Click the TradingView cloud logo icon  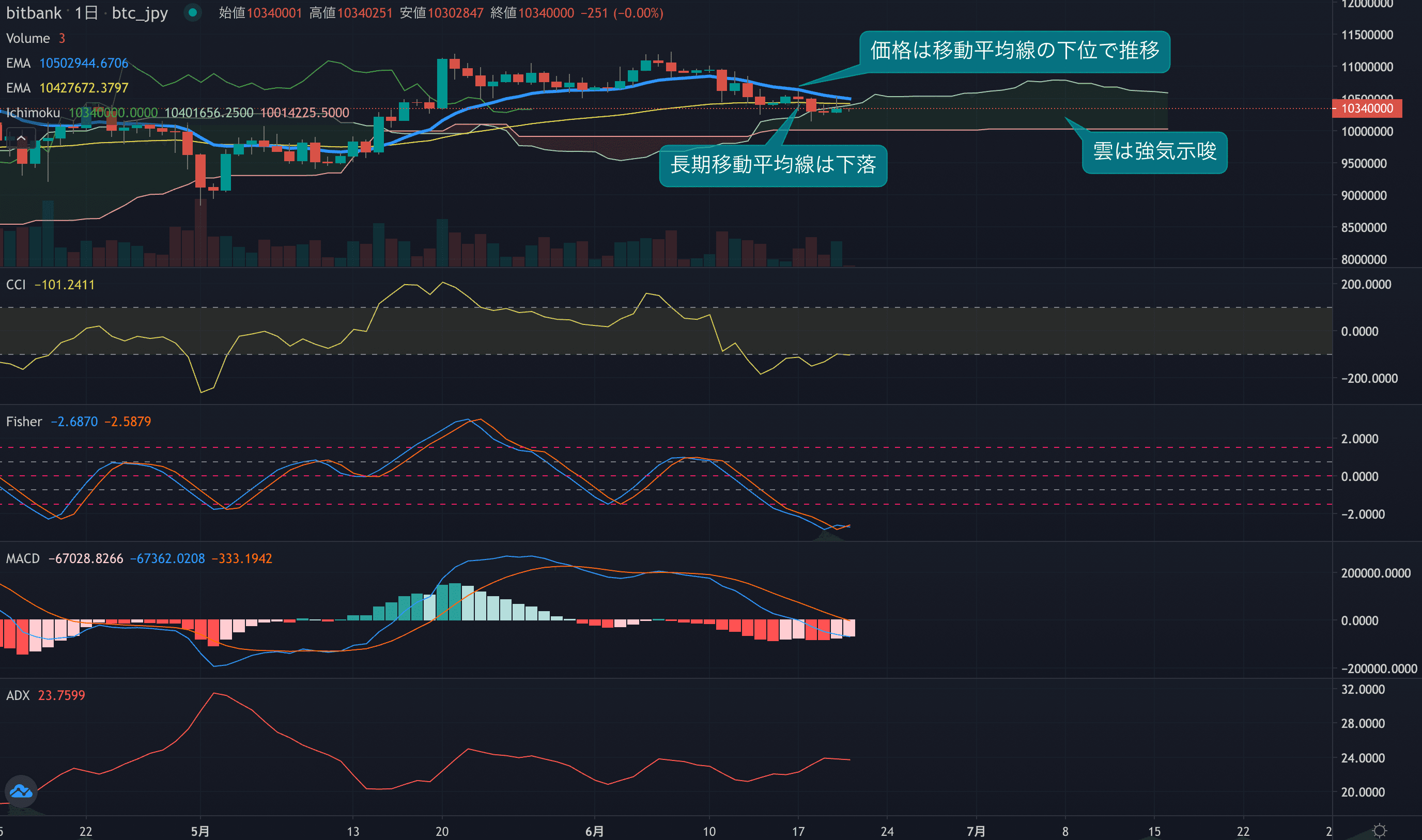coord(21,791)
